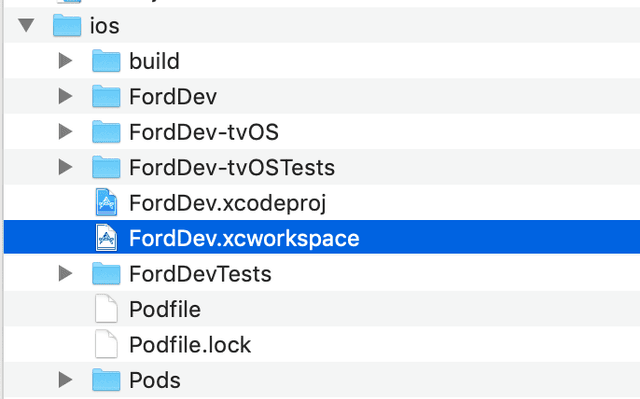Expand the FordDev folder triangle
640x399 pixels.
[x=65, y=96]
